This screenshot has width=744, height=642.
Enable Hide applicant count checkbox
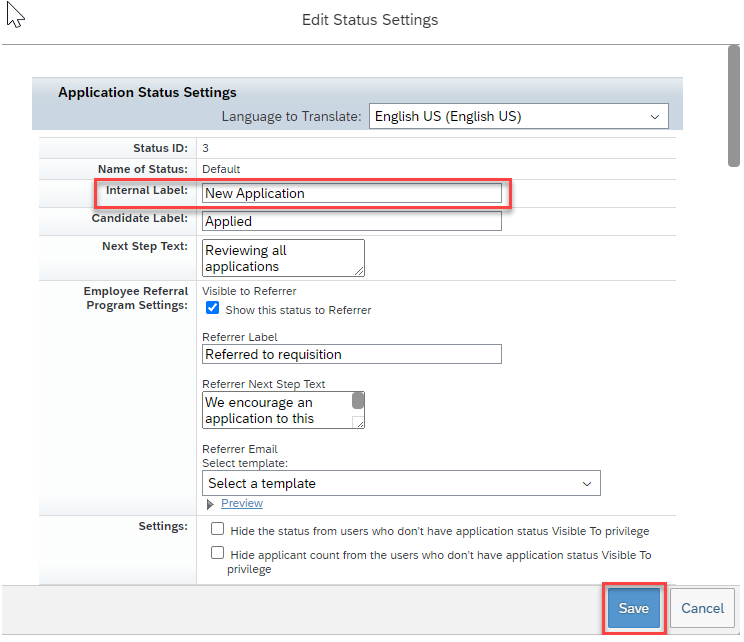click(x=217, y=553)
